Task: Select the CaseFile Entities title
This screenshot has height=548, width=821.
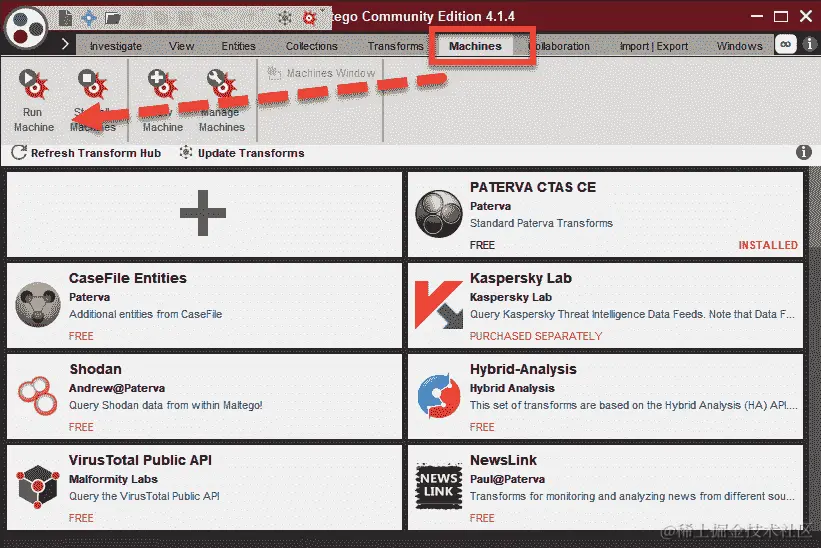Action: coord(128,278)
